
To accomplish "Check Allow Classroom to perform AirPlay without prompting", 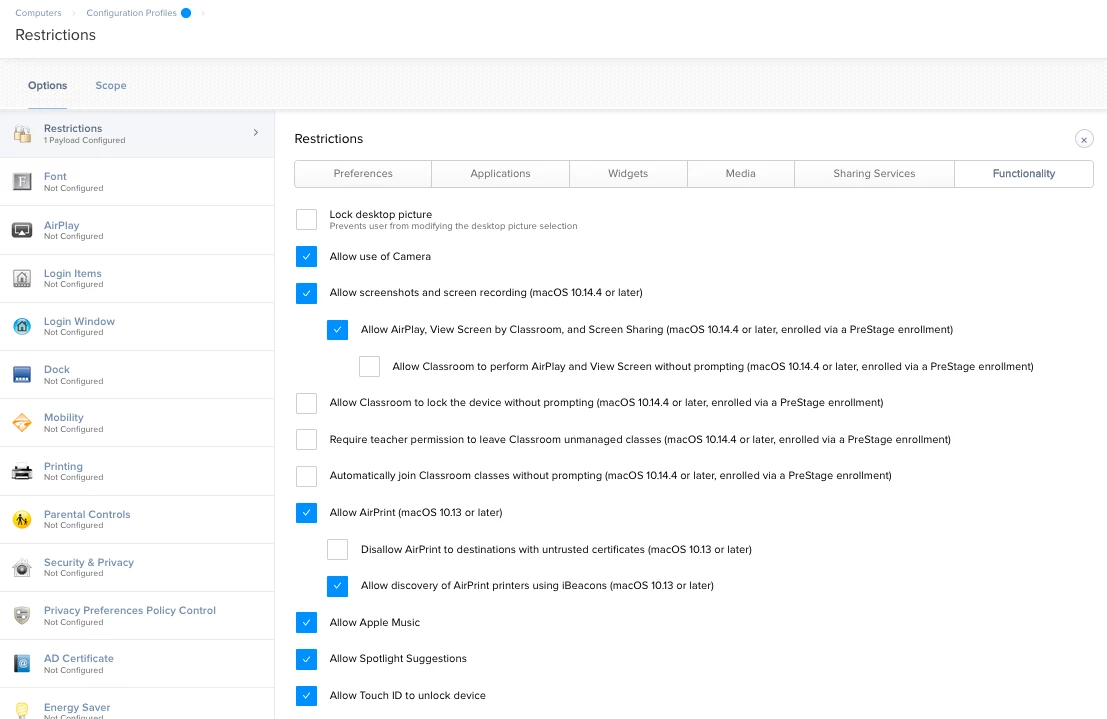I will (369, 367).
